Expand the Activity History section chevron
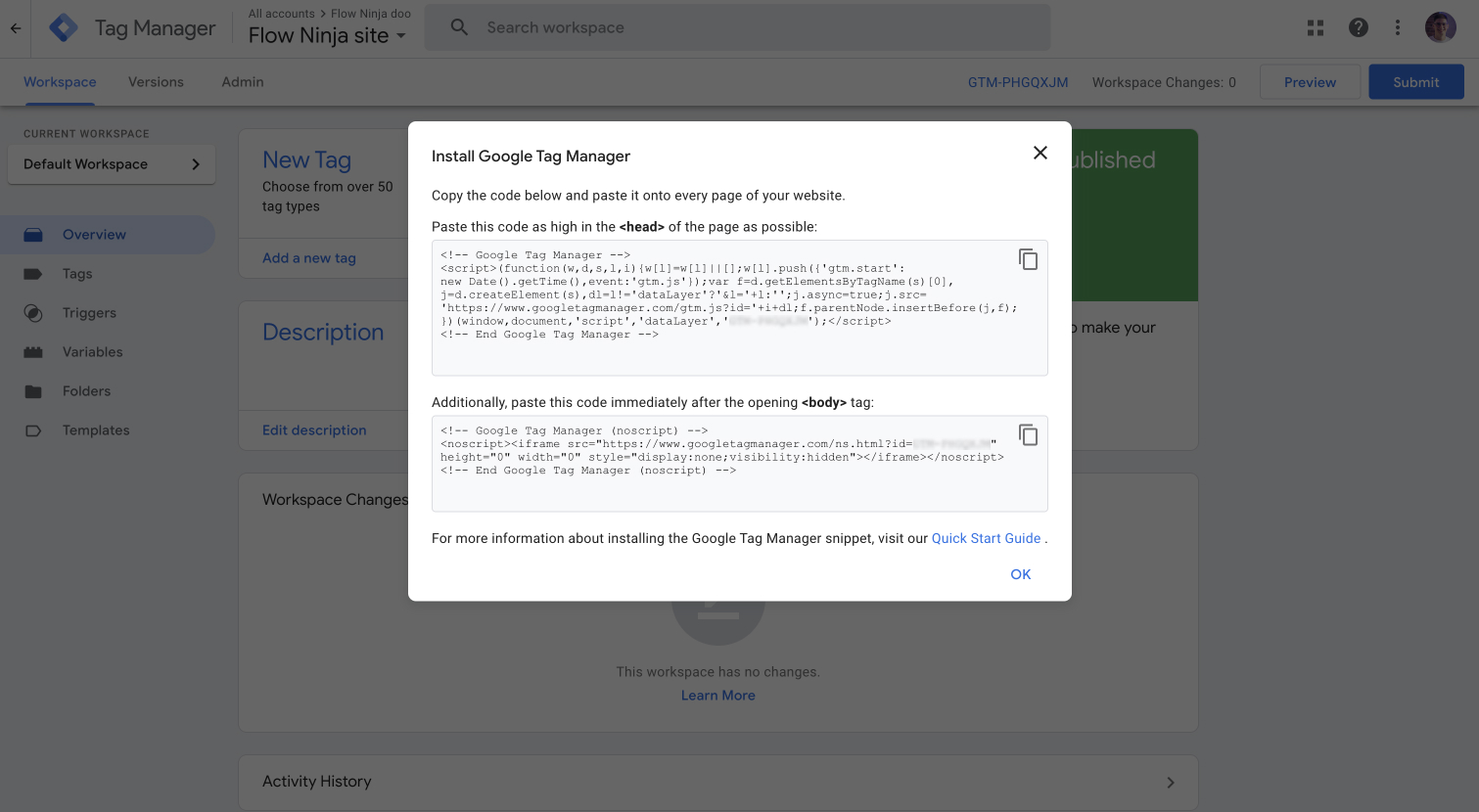This screenshot has width=1479, height=812. 1171,783
